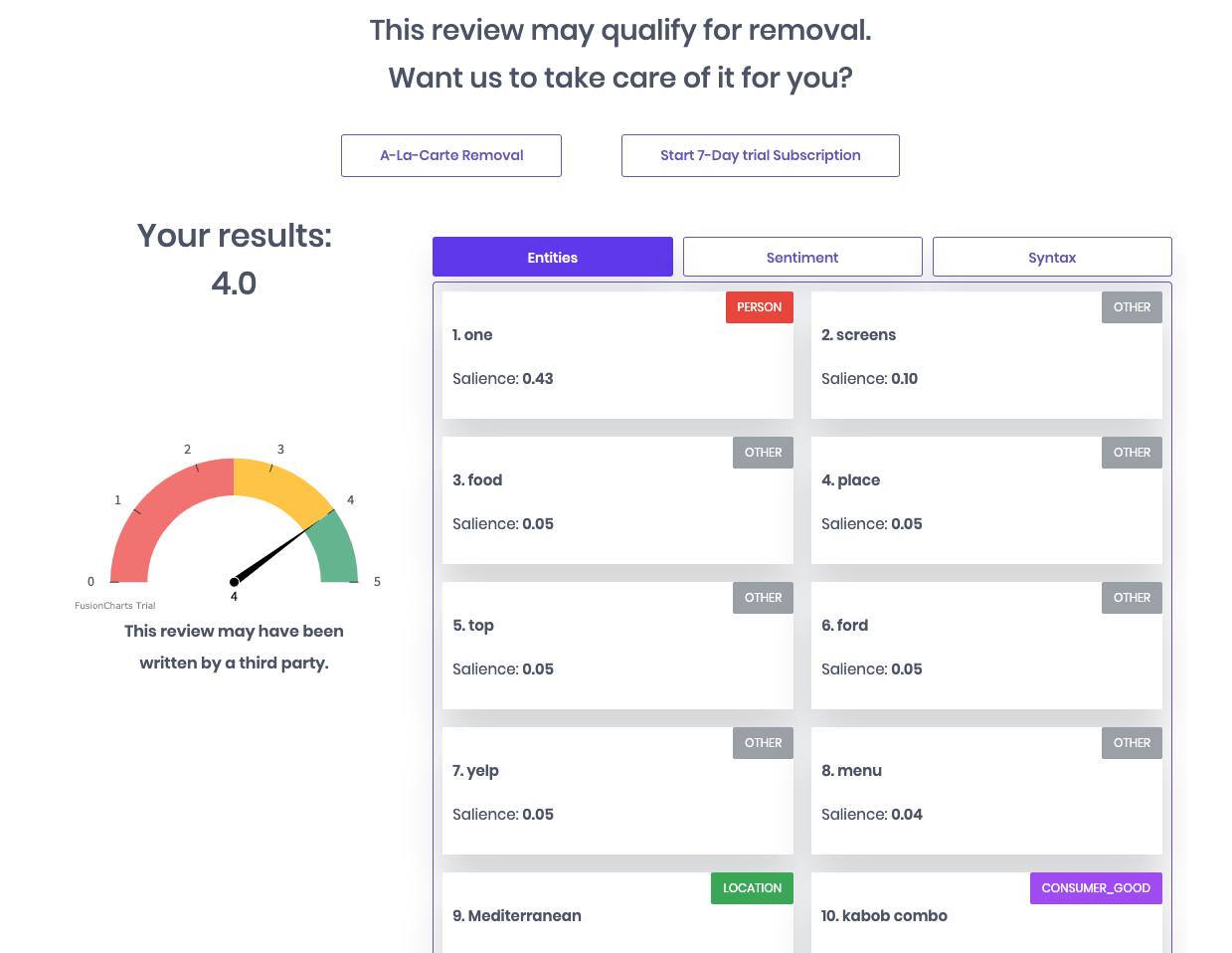This screenshot has width=1232, height=953.
Task: Click the red PERSON tag badge
Action: pos(759,307)
